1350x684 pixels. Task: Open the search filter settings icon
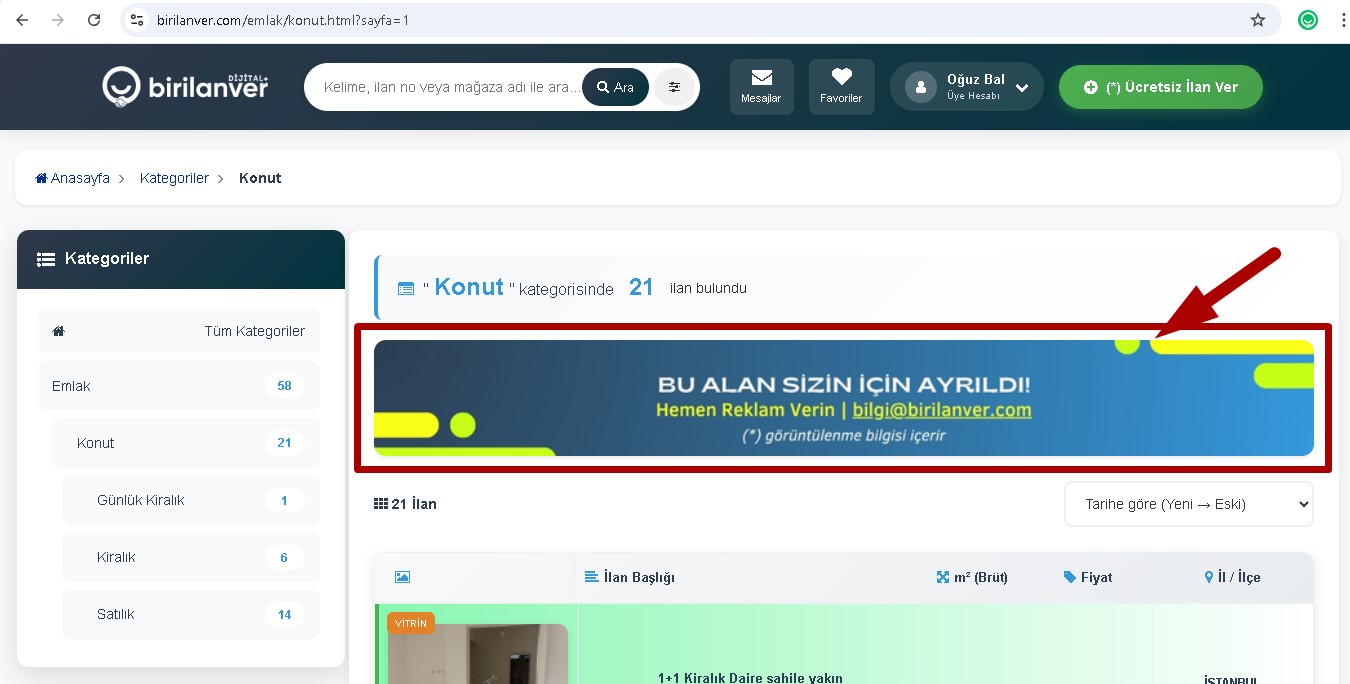(x=675, y=87)
